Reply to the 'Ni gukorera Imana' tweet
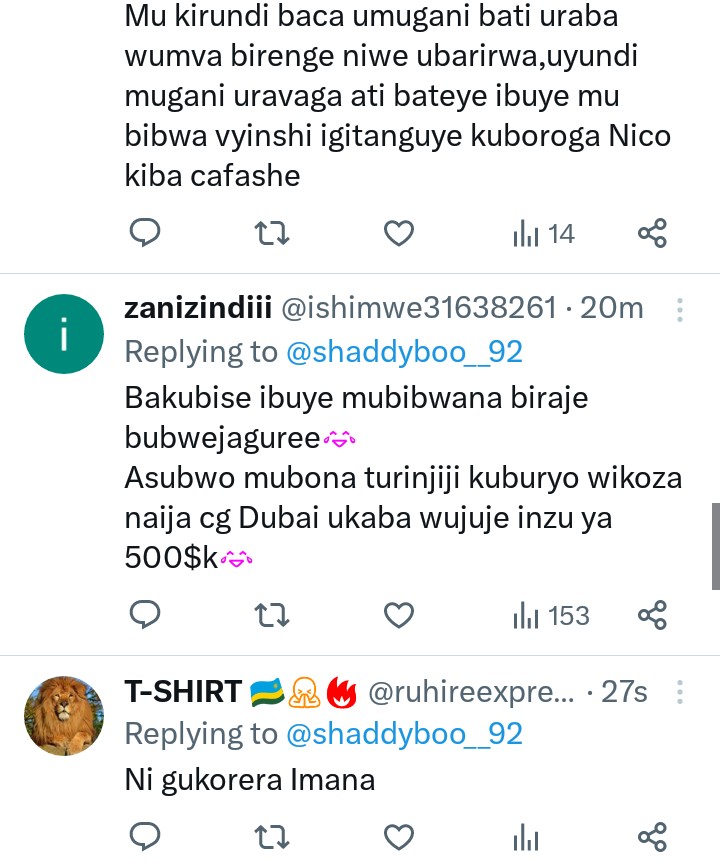Screen dimensions: 720x863 pyautogui.click(x=146, y=837)
